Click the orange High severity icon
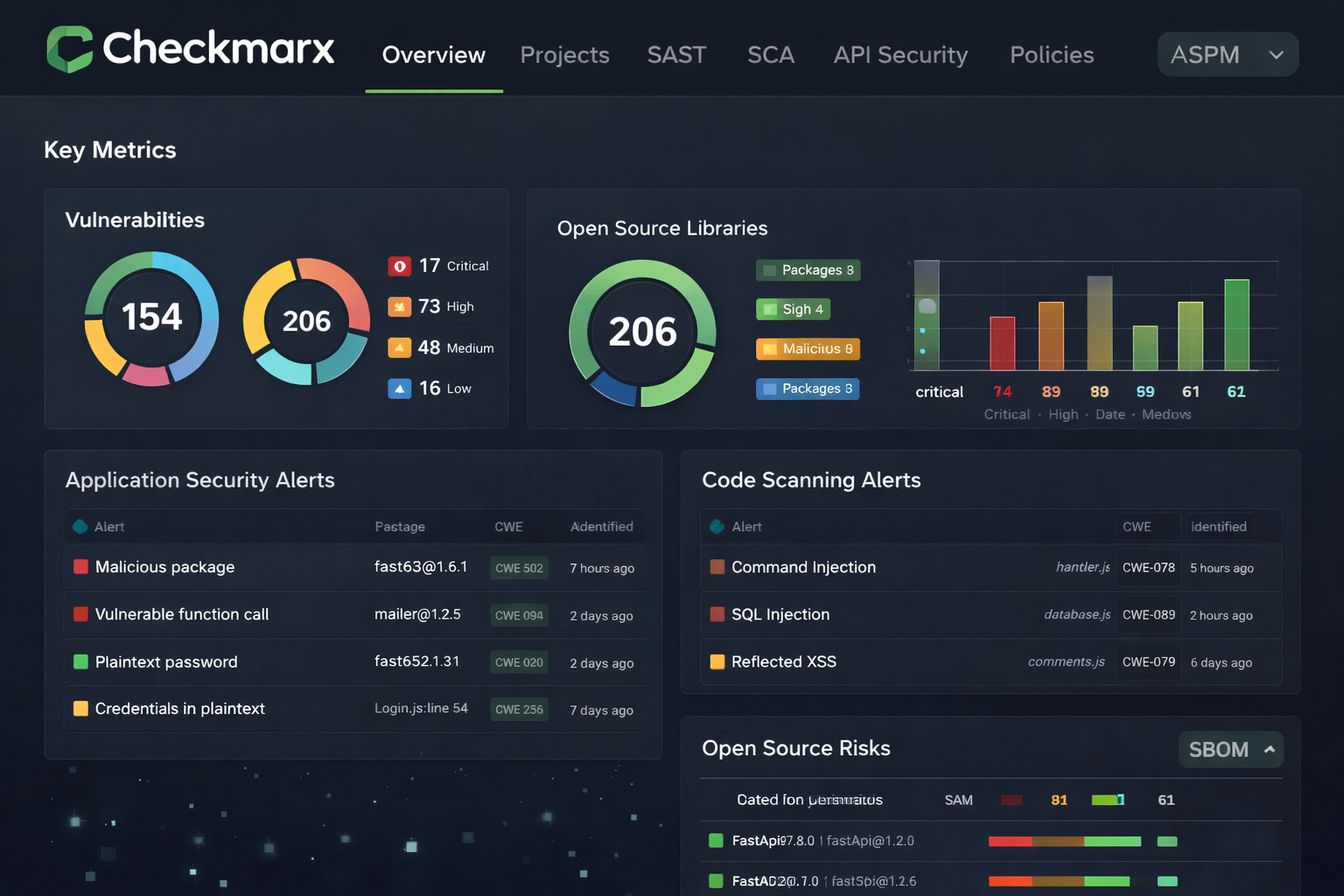The height and width of the screenshot is (896, 1344). pos(400,307)
